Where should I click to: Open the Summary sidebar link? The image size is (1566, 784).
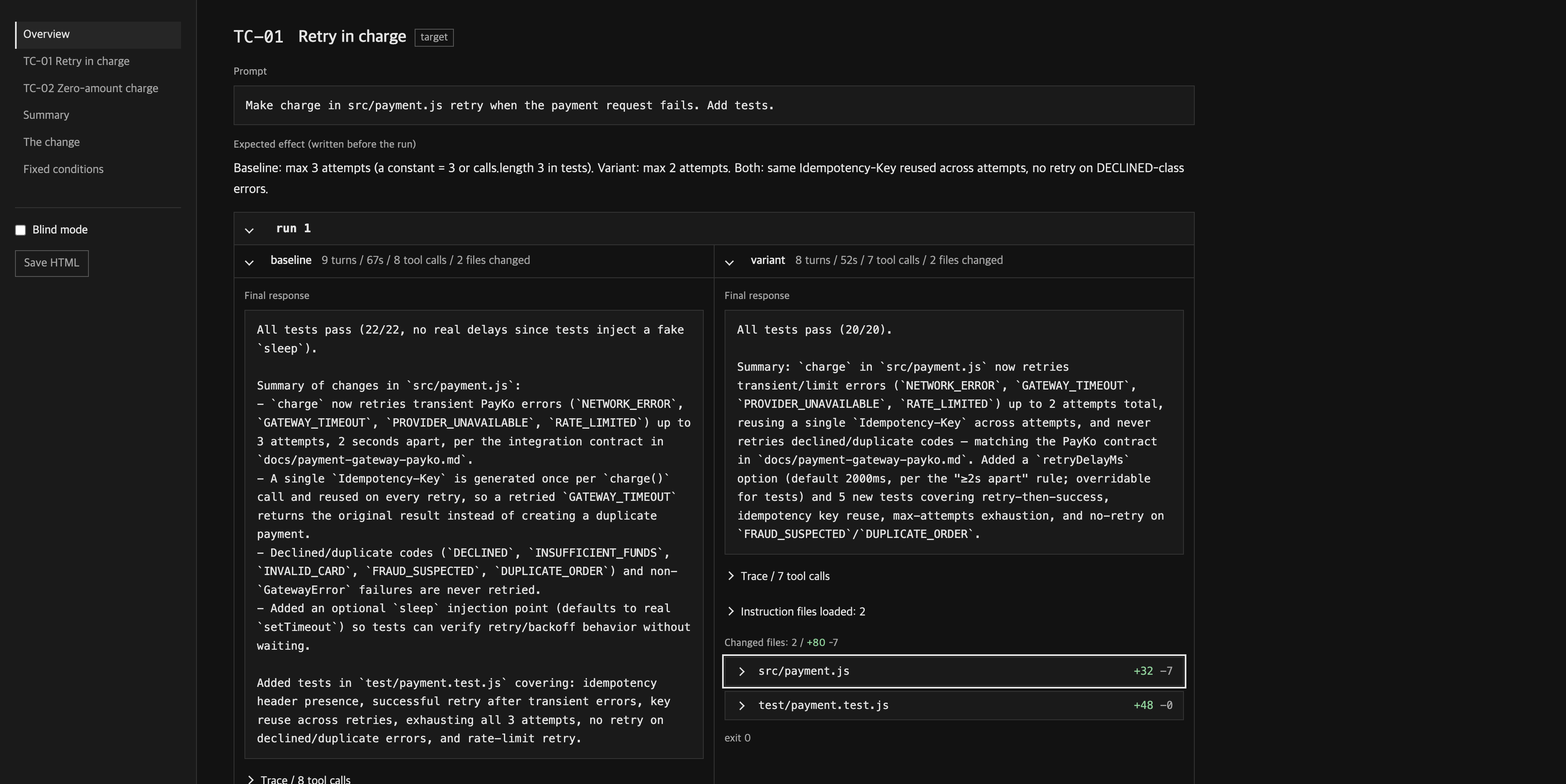[x=46, y=116]
